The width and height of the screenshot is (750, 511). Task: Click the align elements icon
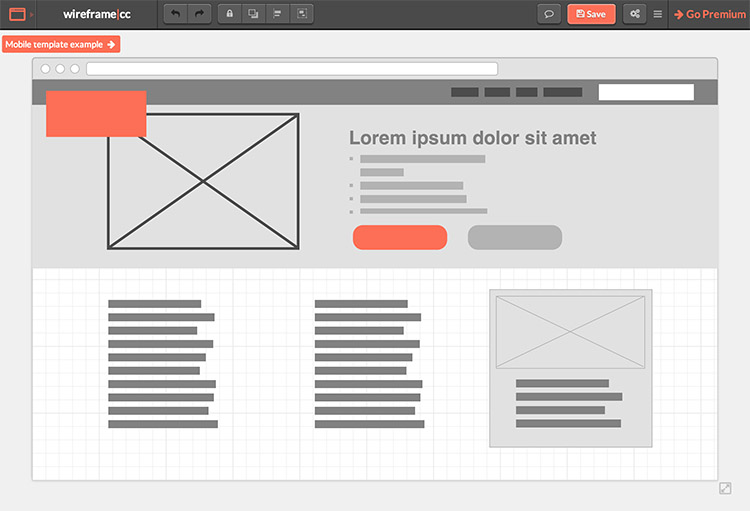pos(277,14)
